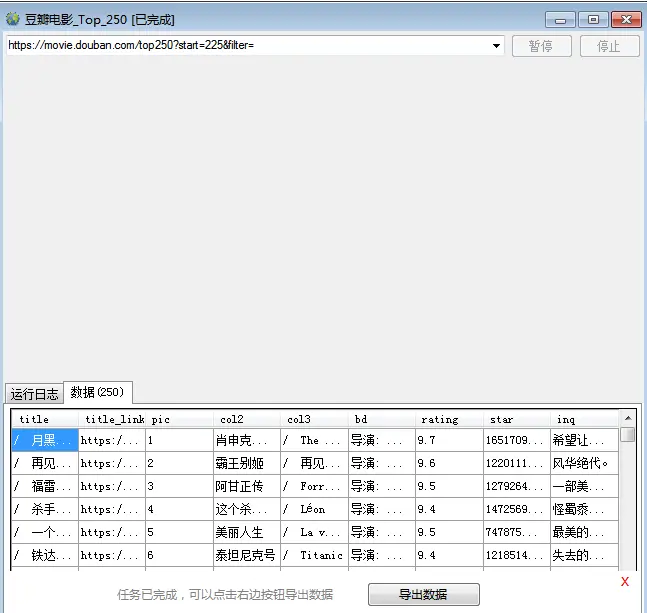Click col2 cell 肖申克...
Image resolution: width=647 pixels, height=613 pixels.
coord(247,440)
